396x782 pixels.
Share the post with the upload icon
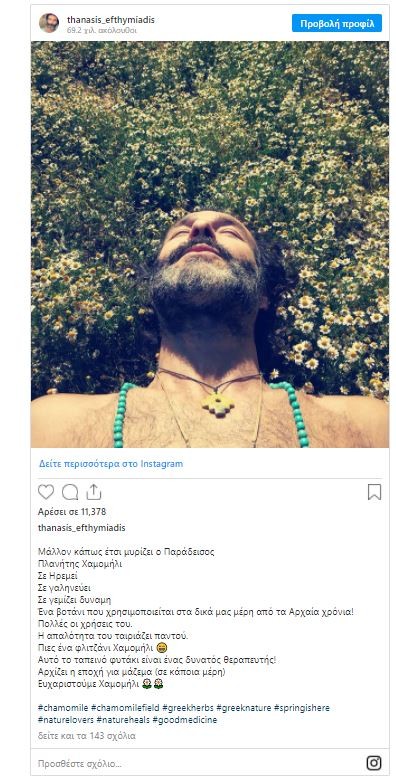coord(93,492)
